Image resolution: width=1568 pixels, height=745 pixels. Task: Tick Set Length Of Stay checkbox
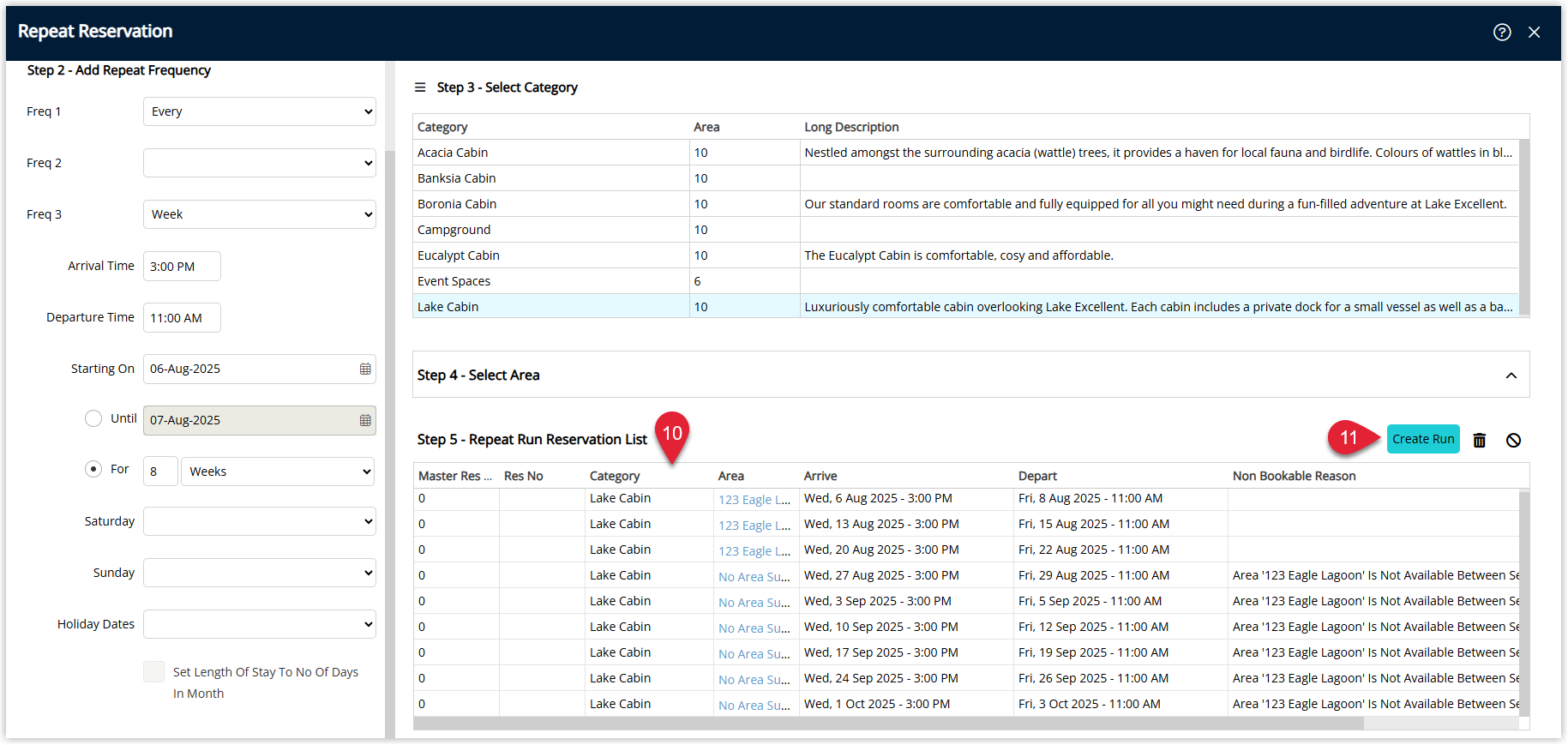point(153,671)
